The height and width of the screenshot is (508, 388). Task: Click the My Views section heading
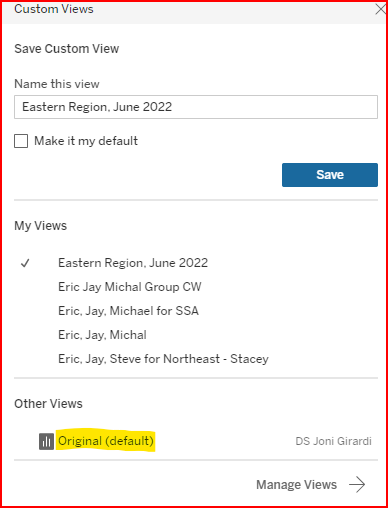(40, 226)
